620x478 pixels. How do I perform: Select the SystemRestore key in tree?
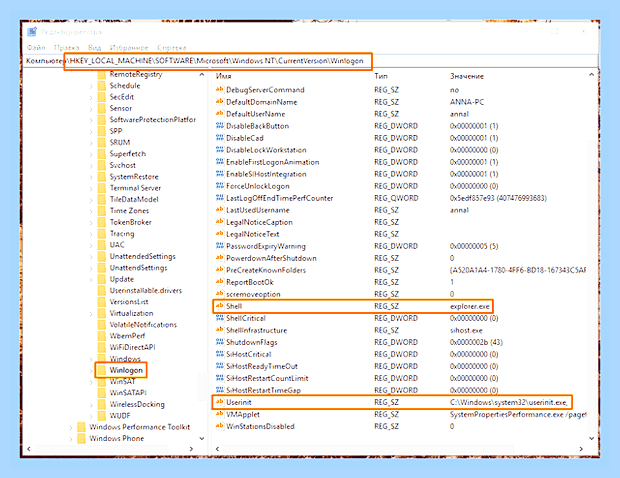tap(134, 177)
